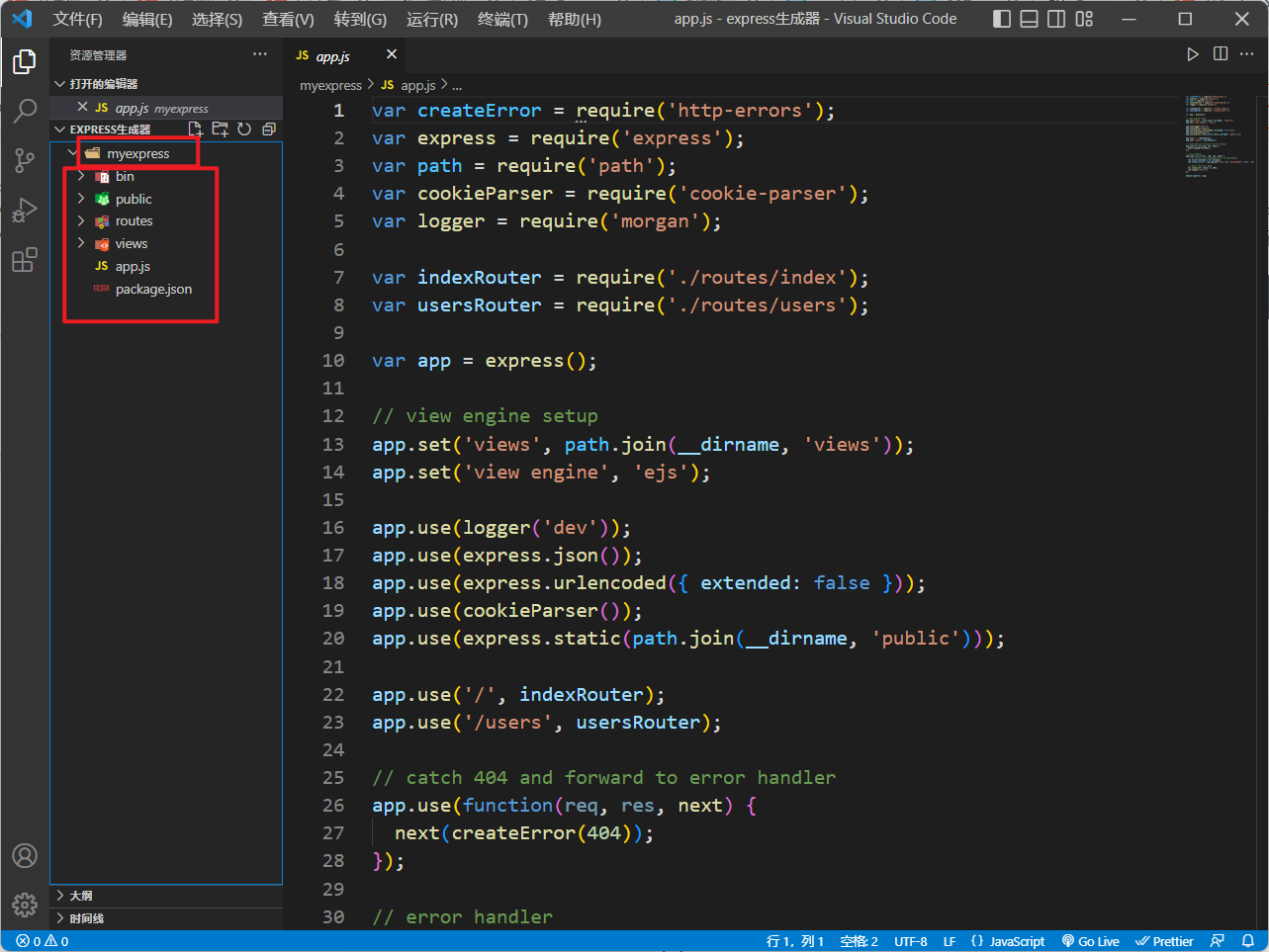Click Prettier in status bar
Screen dimensions: 1269x952
click(x=1164, y=941)
